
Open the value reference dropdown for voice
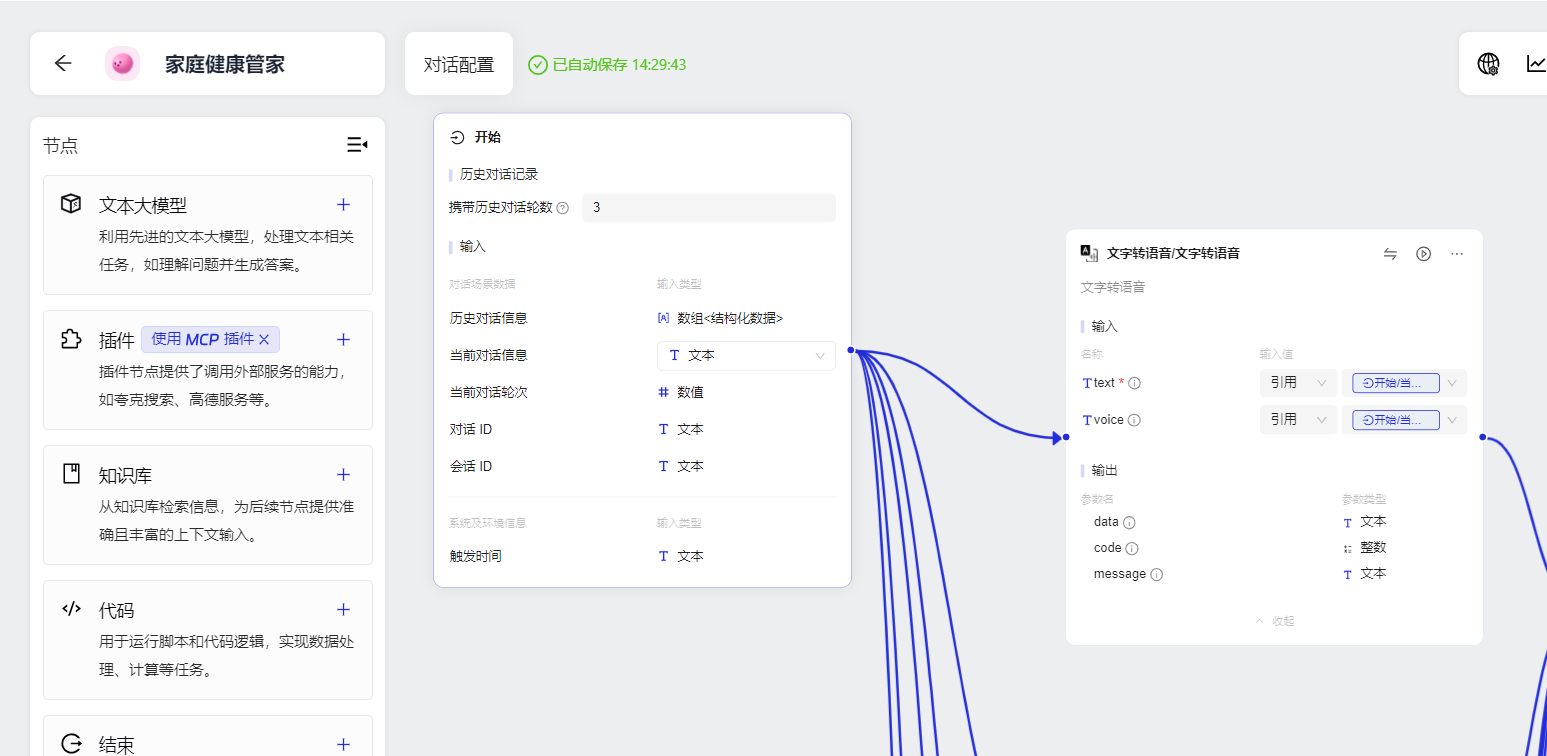click(1404, 420)
